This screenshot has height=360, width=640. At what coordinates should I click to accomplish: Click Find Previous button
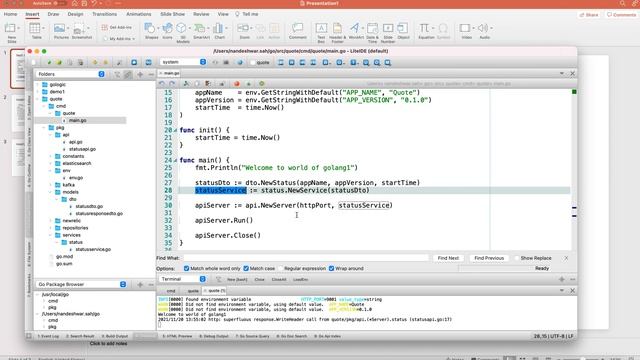[x=489, y=258]
